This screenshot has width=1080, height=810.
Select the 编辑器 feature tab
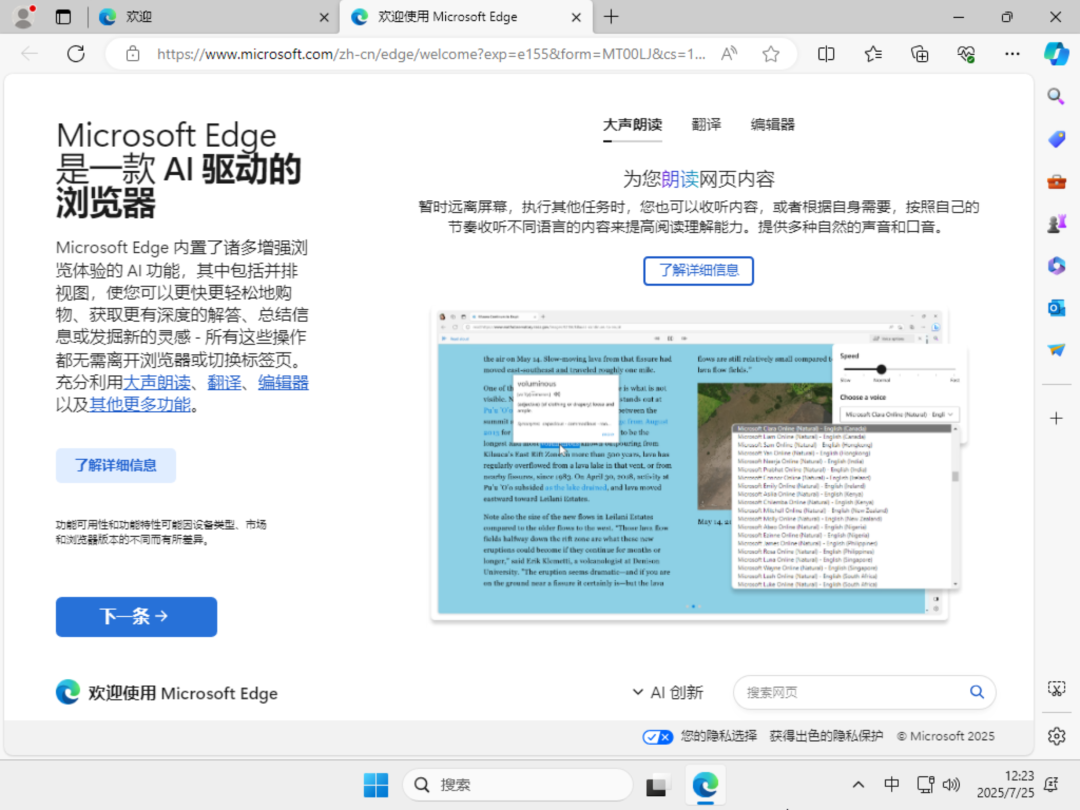tap(772, 125)
